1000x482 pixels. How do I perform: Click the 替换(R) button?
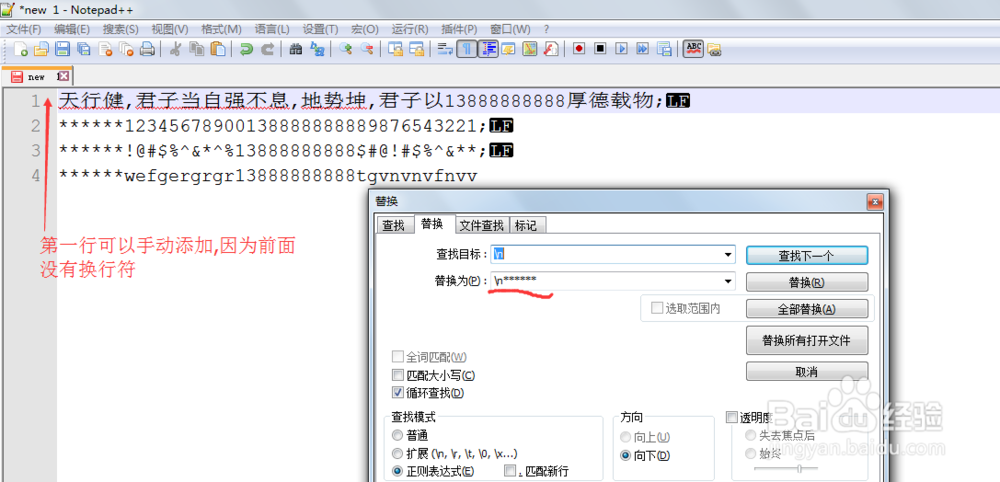coord(806,282)
